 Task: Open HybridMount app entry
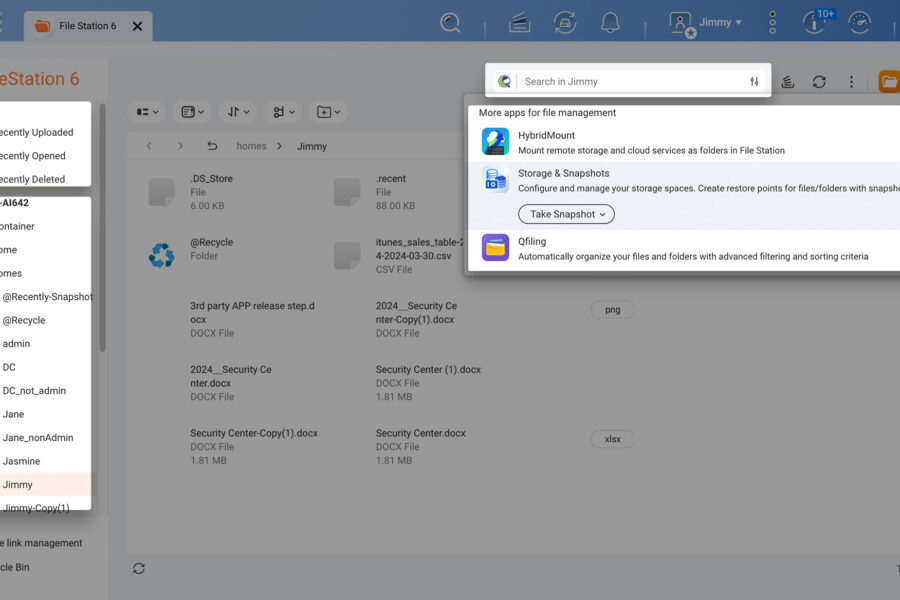click(684, 142)
